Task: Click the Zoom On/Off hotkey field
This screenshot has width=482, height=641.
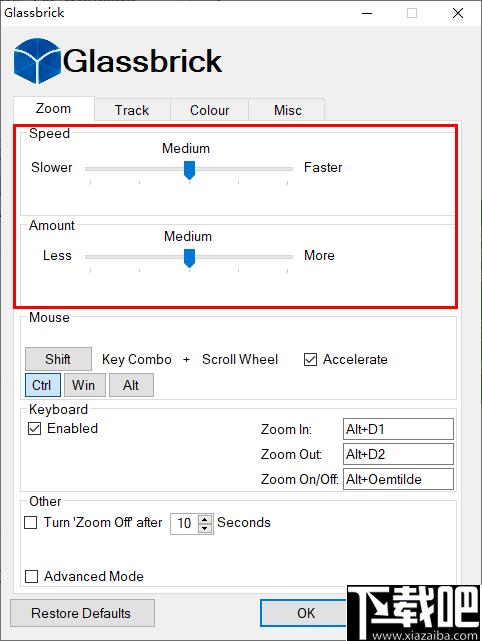Action: (x=398, y=479)
